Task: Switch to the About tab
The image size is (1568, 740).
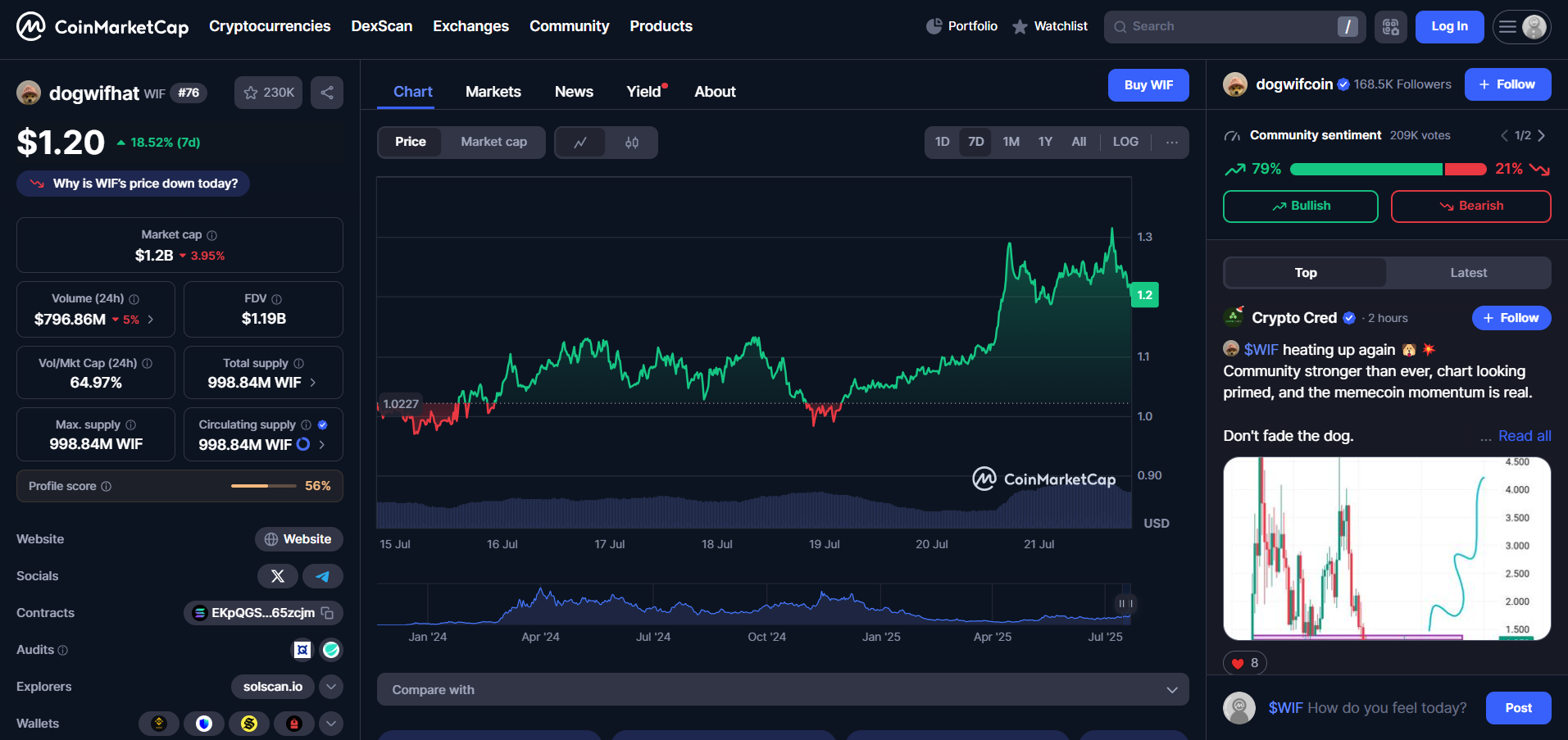Action: 715,92
